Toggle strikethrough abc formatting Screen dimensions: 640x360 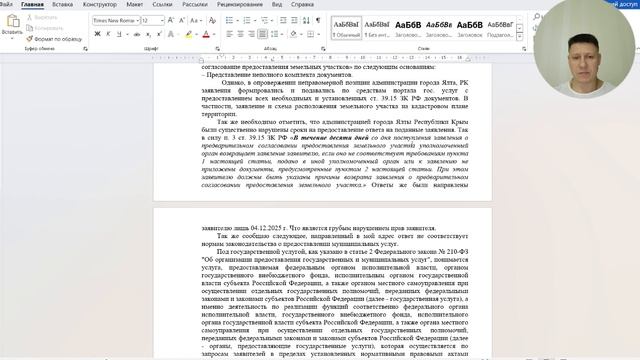pyautogui.click(x=137, y=34)
